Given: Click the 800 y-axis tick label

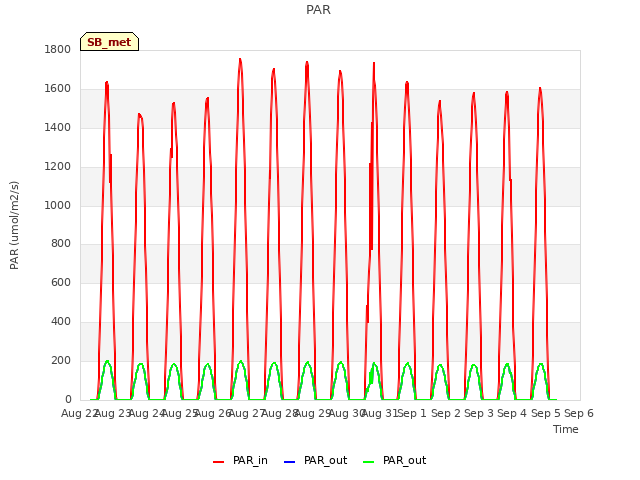Looking at the screenshot, I should click(x=61, y=244).
